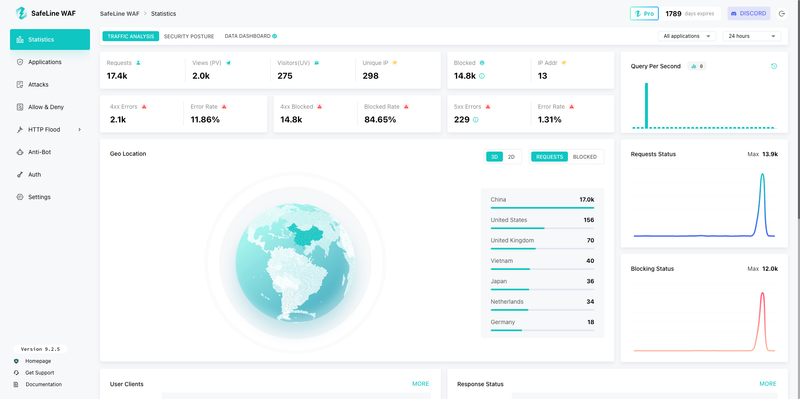Image resolution: width=800 pixels, height=399 pixels.
Task: Open the All applications dropdown
Action: click(x=687, y=36)
